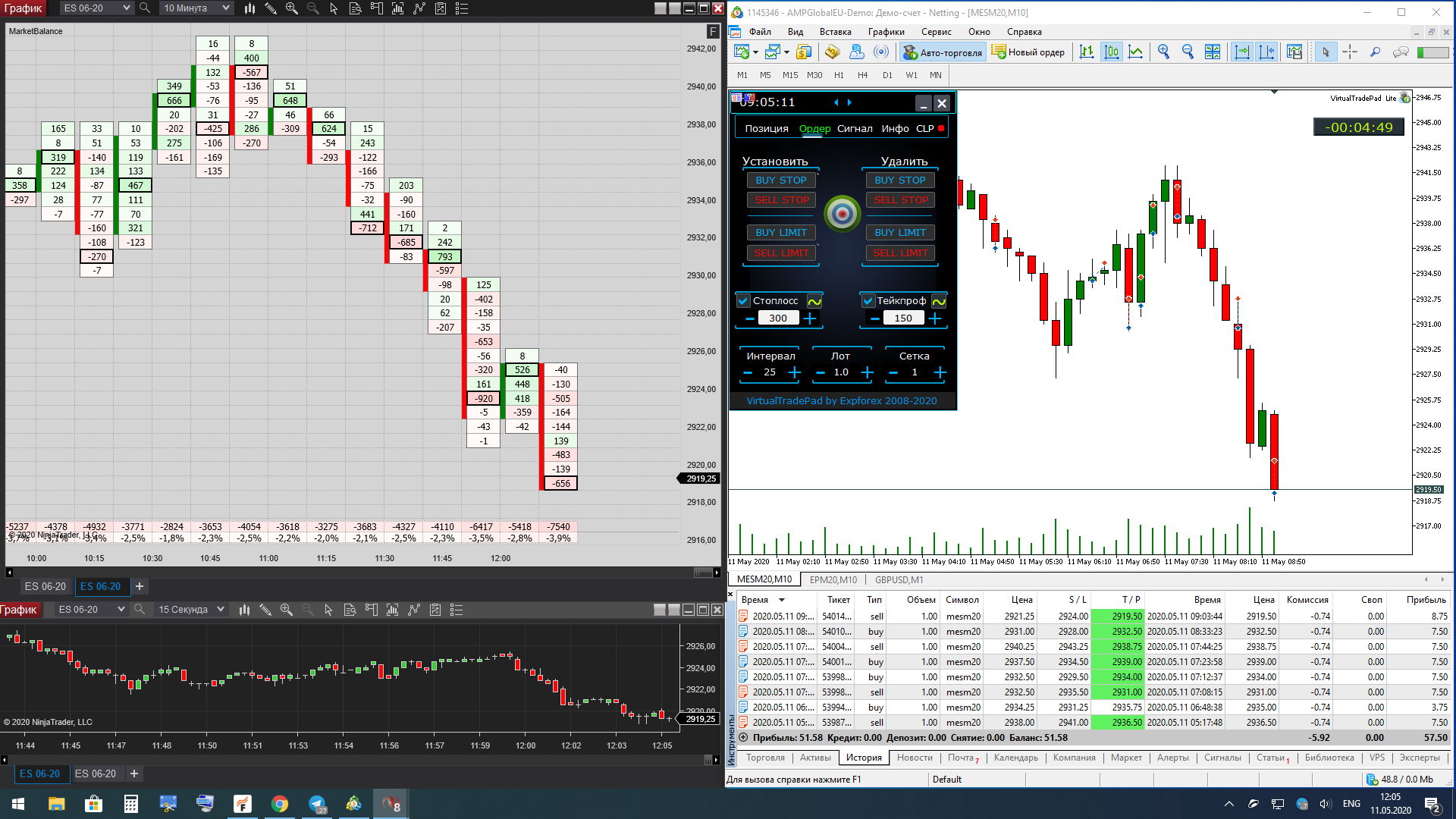Click drawing pencil tool in top NinjaTrader chart

(270, 8)
